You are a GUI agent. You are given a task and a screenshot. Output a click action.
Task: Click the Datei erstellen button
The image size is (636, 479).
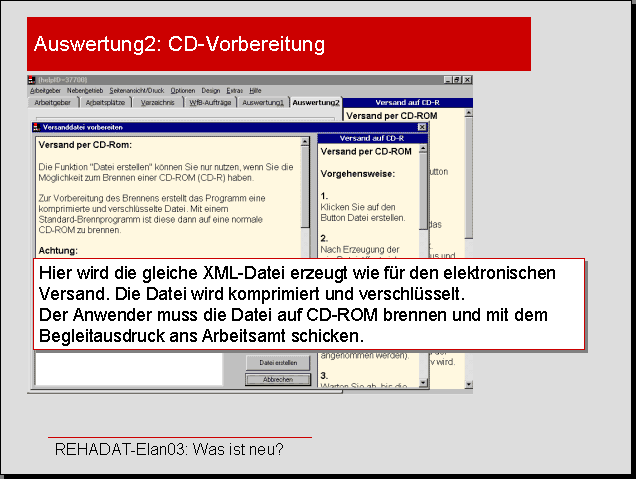(277, 363)
